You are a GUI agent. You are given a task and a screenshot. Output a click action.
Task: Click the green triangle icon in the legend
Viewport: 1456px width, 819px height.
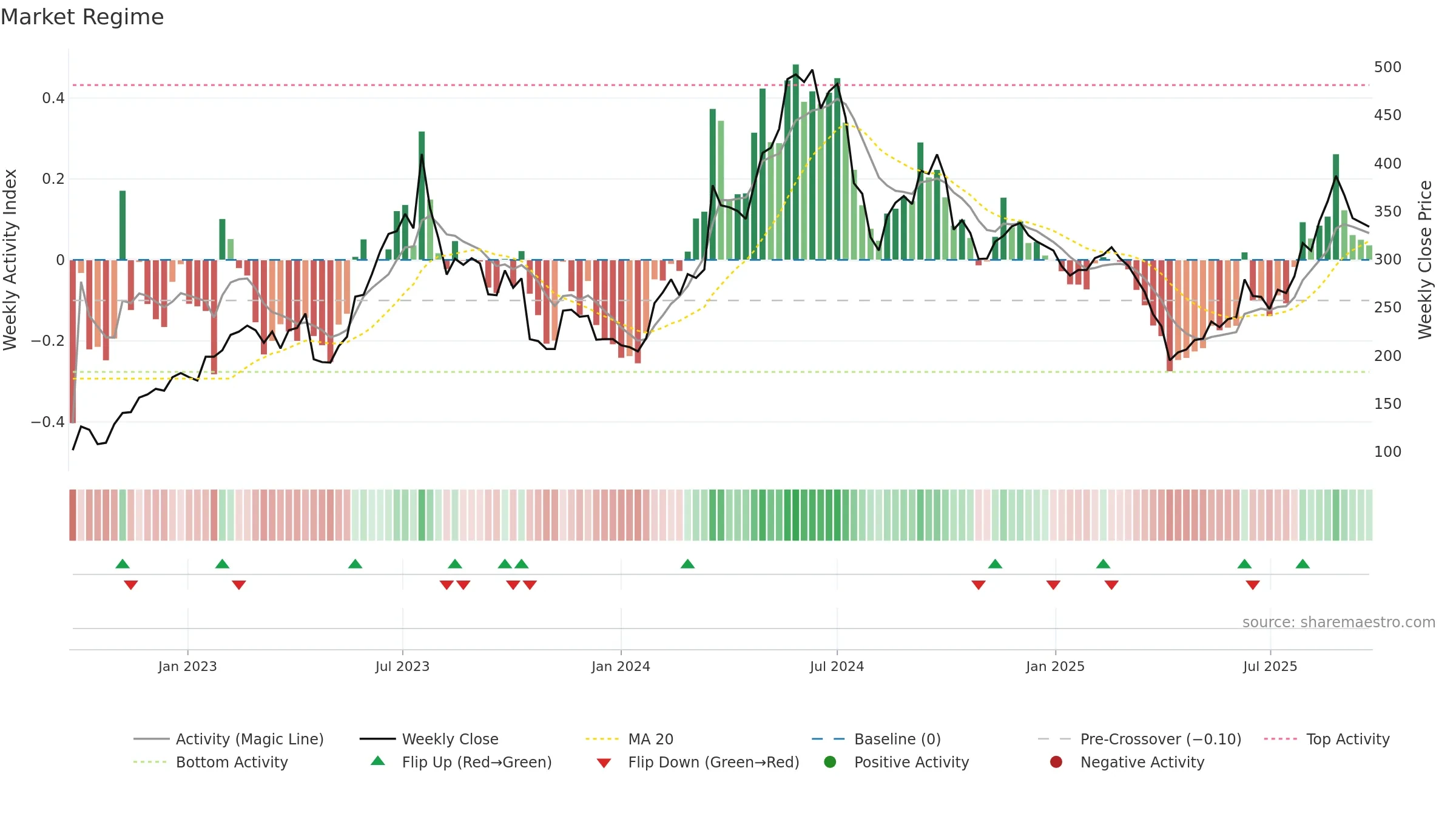tap(378, 761)
